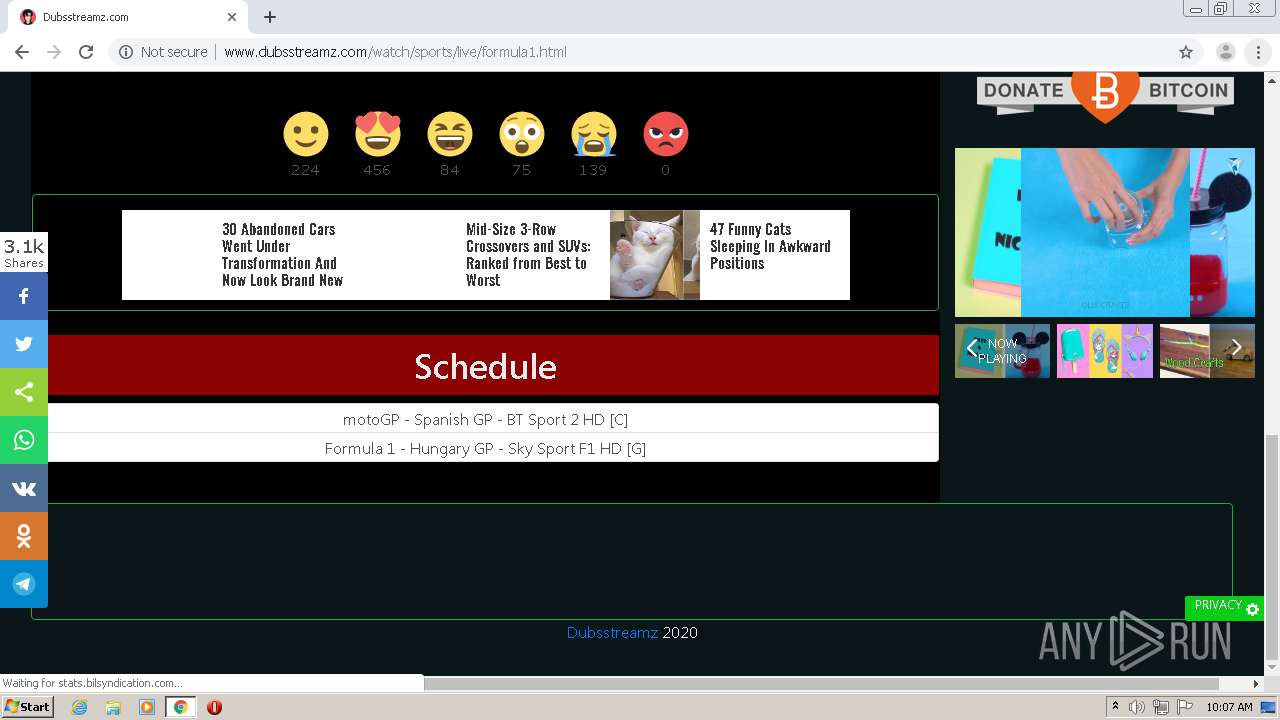Click the crying face reaction emoji
1280x720 pixels.
click(x=593, y=133)
